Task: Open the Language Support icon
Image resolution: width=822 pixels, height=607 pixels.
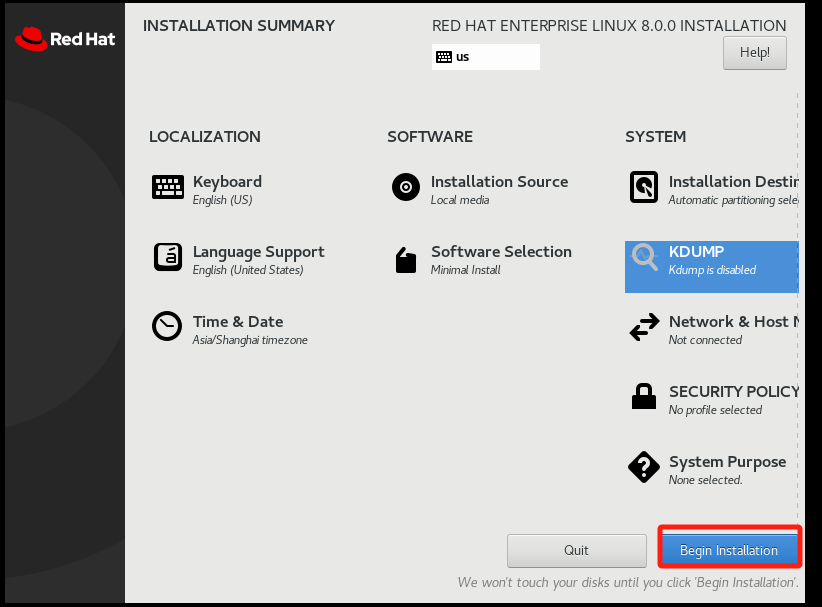Action: click(168, 257)
